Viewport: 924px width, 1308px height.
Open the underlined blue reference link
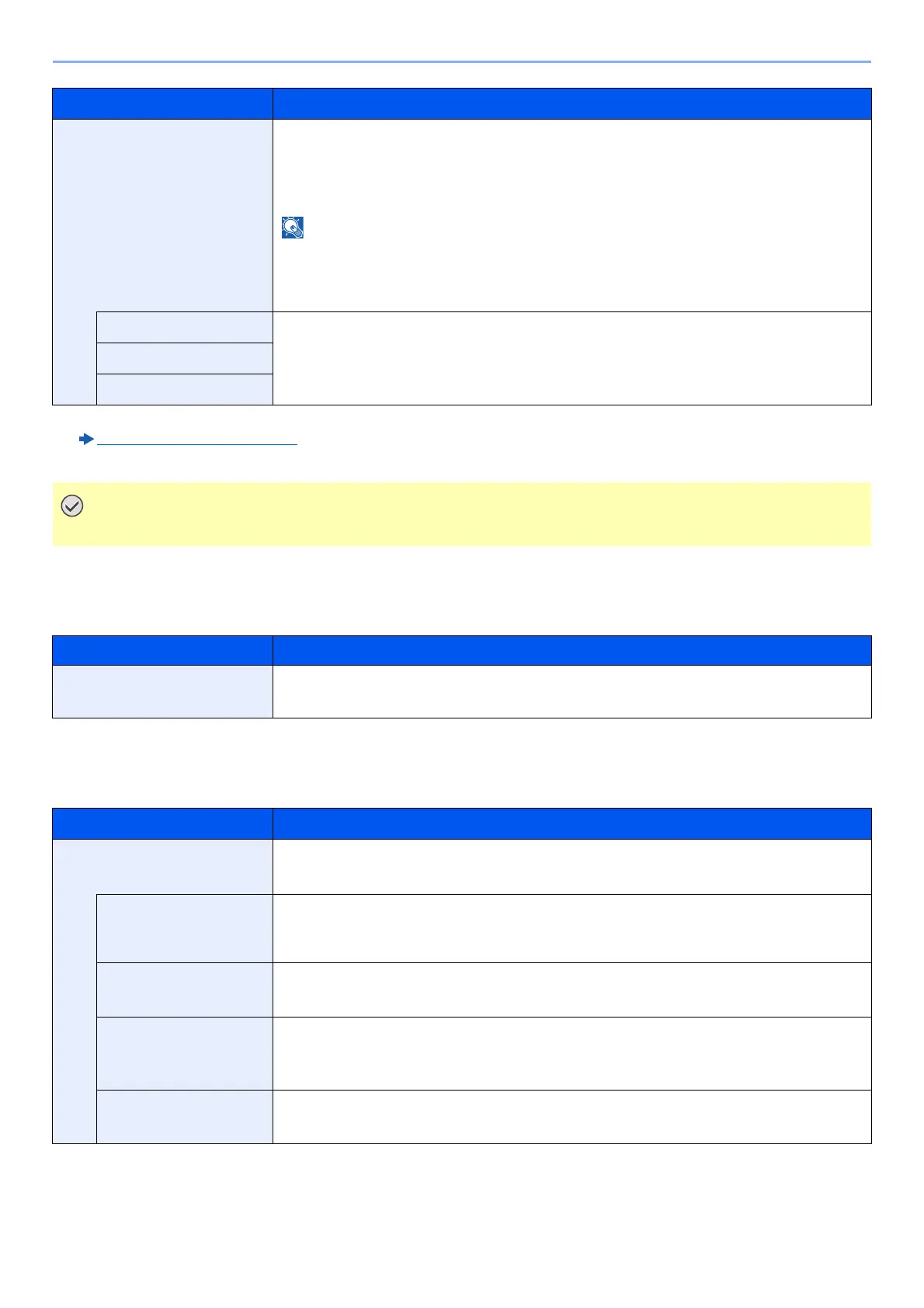(x=197, y=440)
